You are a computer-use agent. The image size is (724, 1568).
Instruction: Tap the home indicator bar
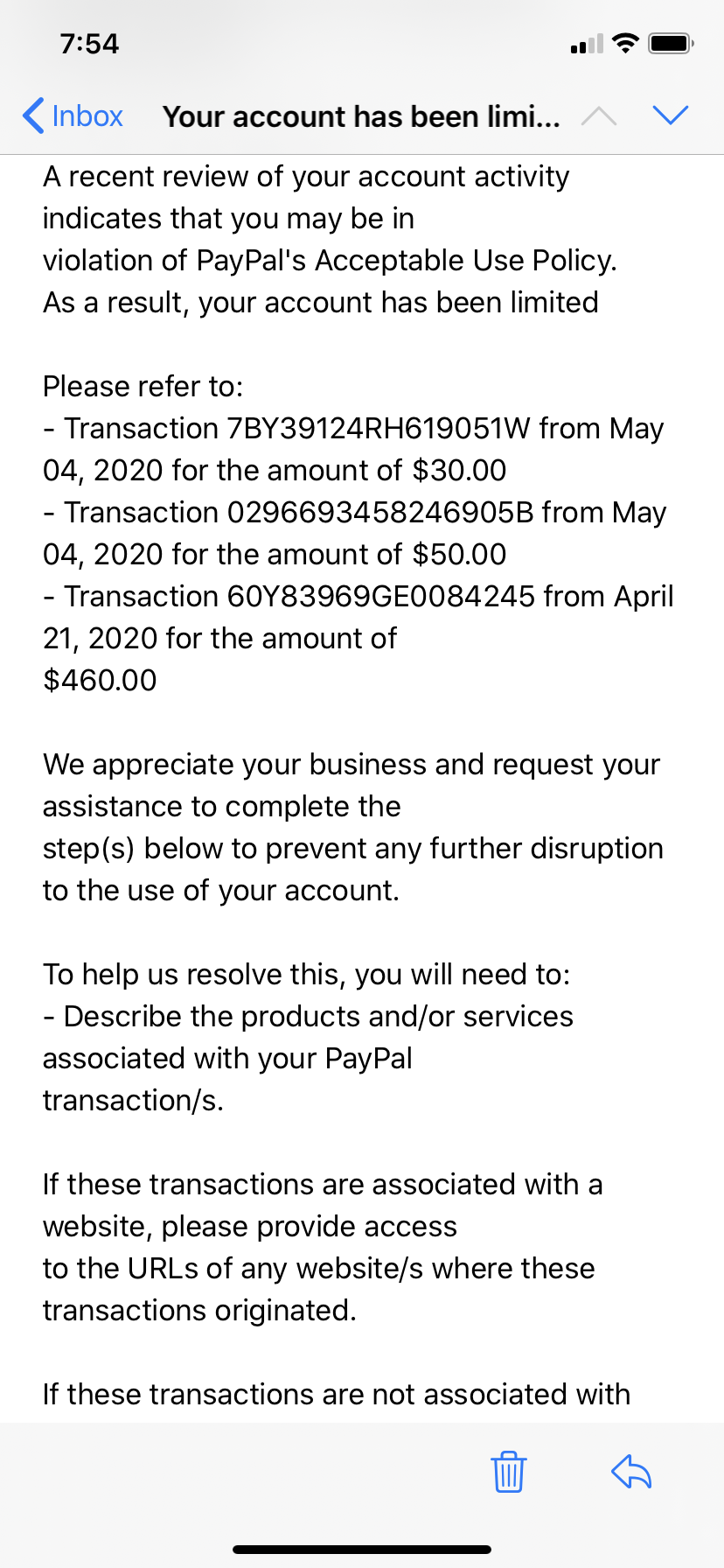pyautogui.click(x=362, y=1550)
